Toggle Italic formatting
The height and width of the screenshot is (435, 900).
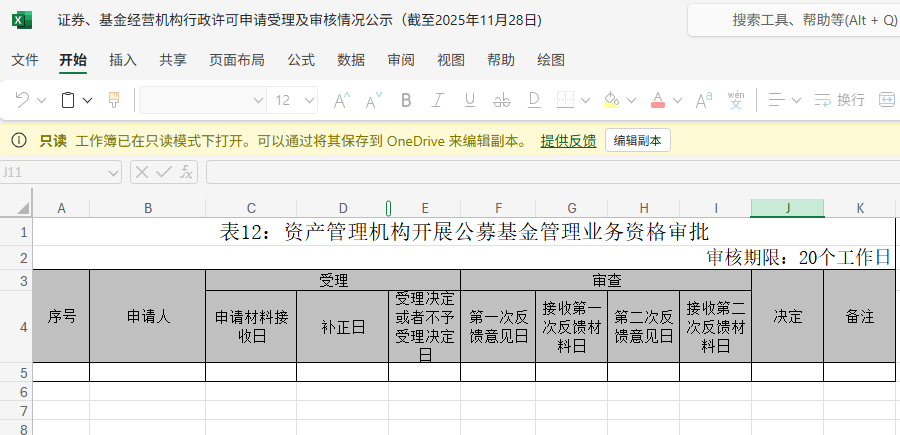tap(438, 100)
